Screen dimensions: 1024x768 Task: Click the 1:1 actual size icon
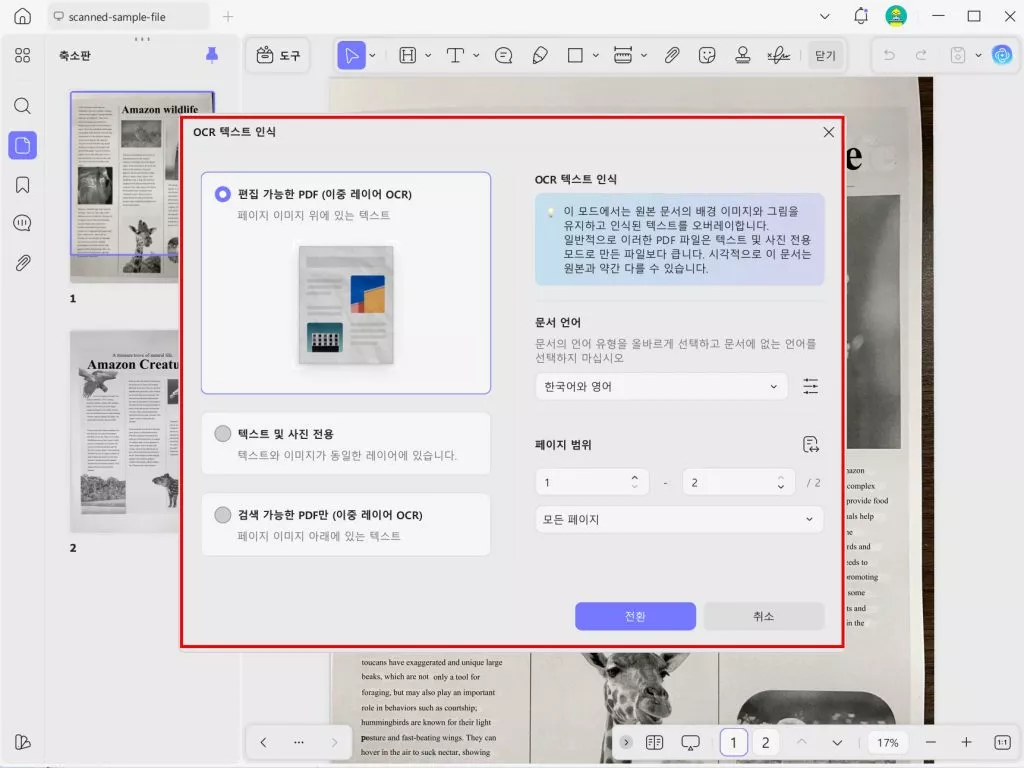[1002, 743]
